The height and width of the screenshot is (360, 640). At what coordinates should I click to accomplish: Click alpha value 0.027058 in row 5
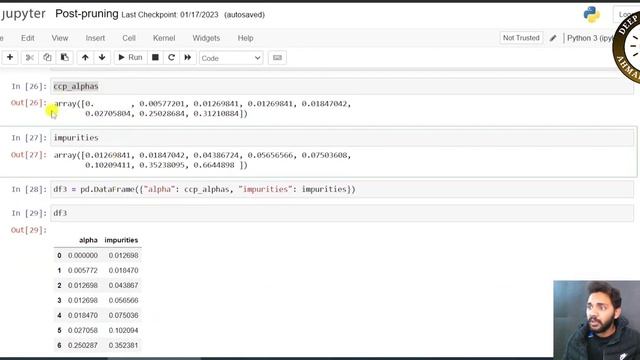point(83,330)
